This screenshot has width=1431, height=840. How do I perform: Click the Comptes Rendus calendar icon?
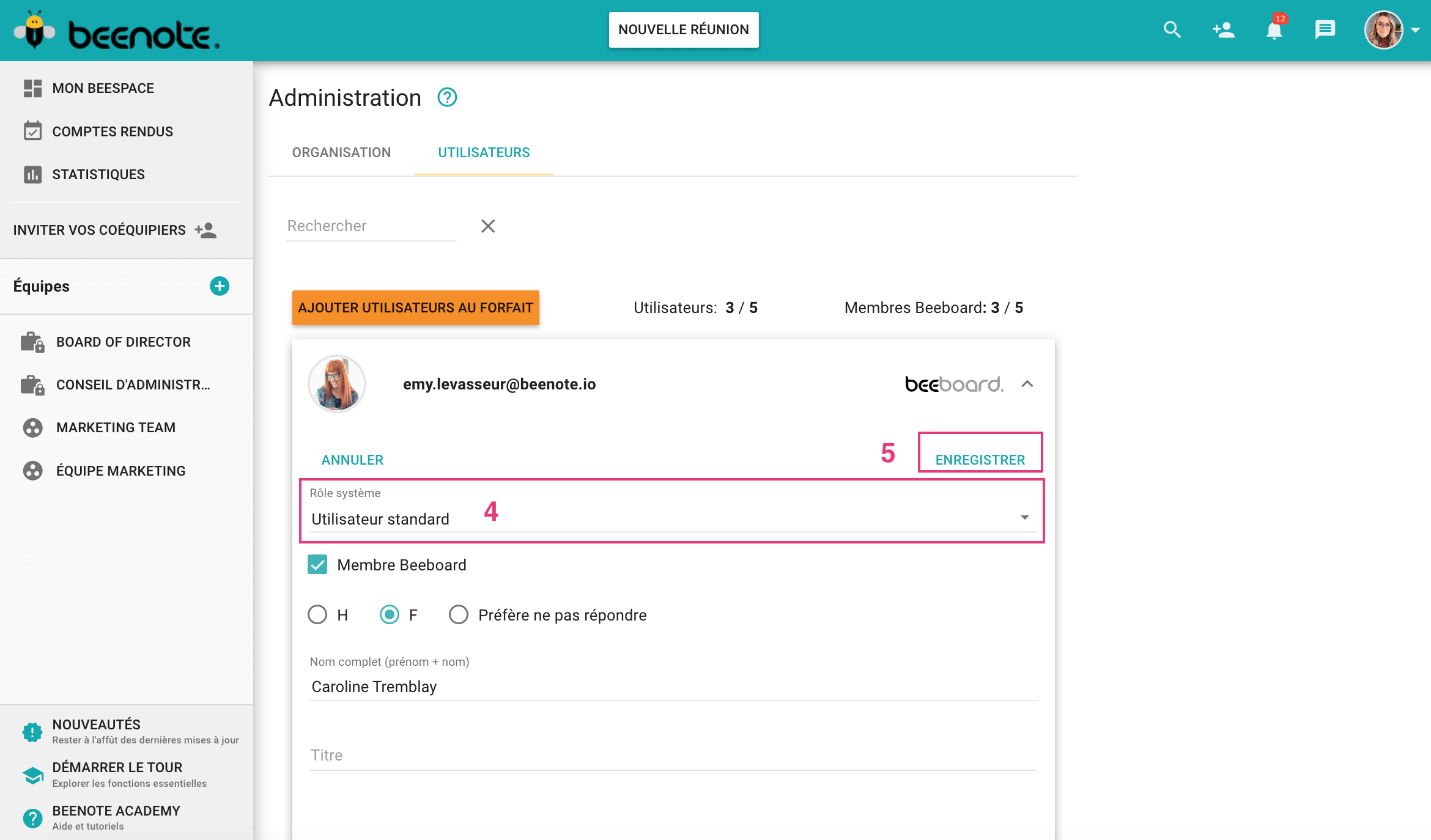coord(32,131)
